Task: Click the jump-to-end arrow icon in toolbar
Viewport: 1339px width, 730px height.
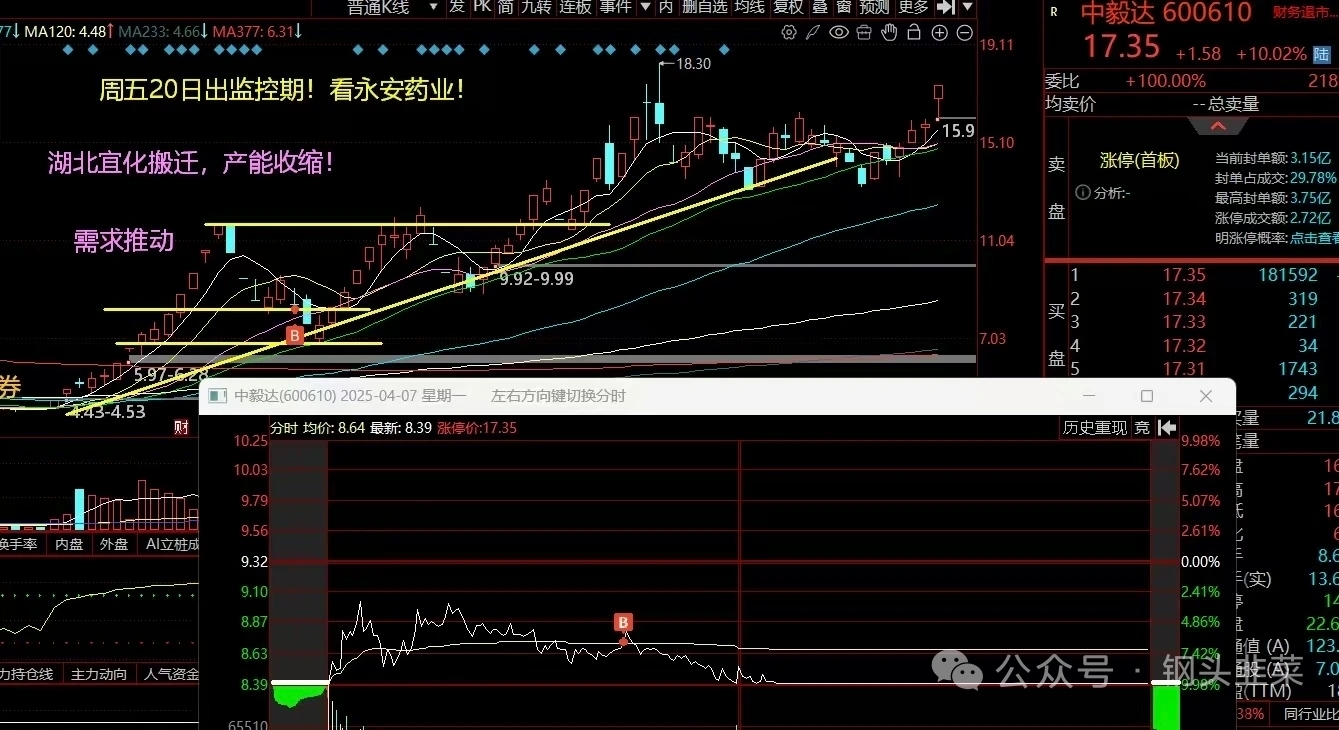Action: coord(945,7)
